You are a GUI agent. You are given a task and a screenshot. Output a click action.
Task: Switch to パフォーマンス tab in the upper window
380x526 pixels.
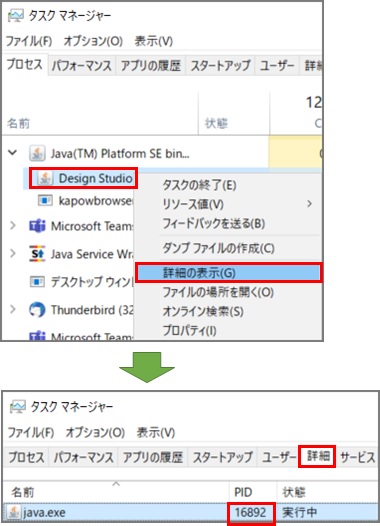[x=82, y=65]
